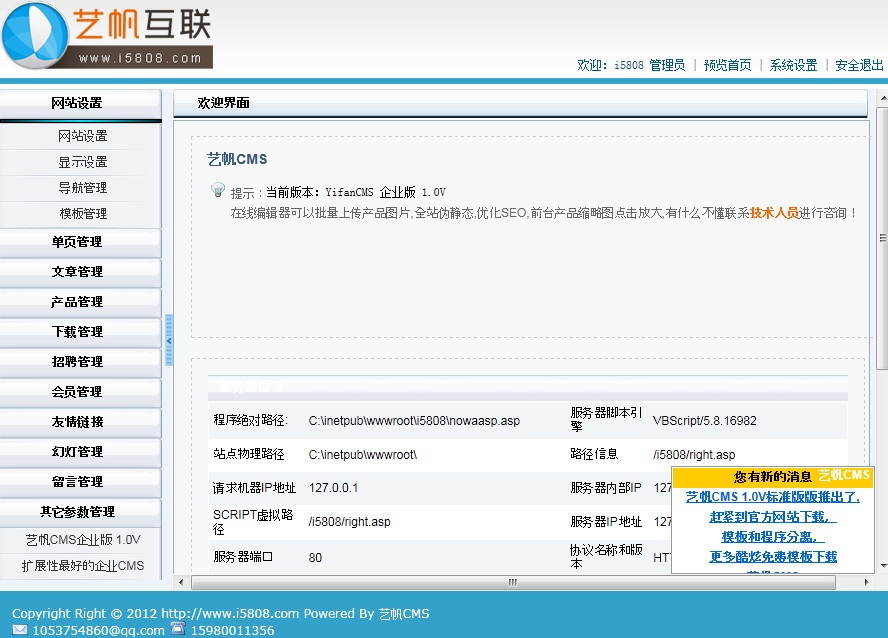The height and width of the screenshot is (638, 888).
Task: Collapse sidebar with the splitter arrow handle
Action: pyautogui.click(x=169, y=340)
